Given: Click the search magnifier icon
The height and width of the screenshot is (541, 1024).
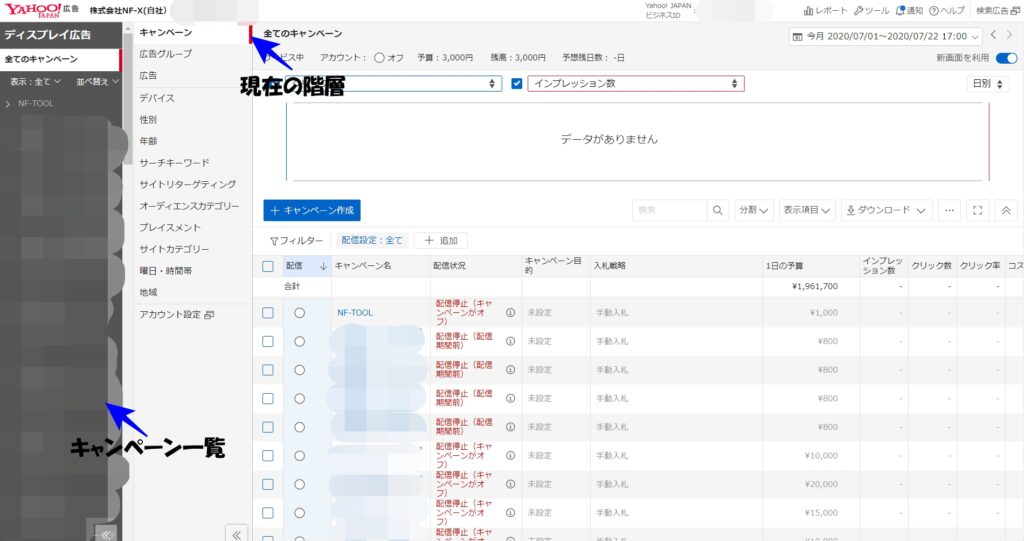Looking at the screenshot, I should tap(718, 210).
